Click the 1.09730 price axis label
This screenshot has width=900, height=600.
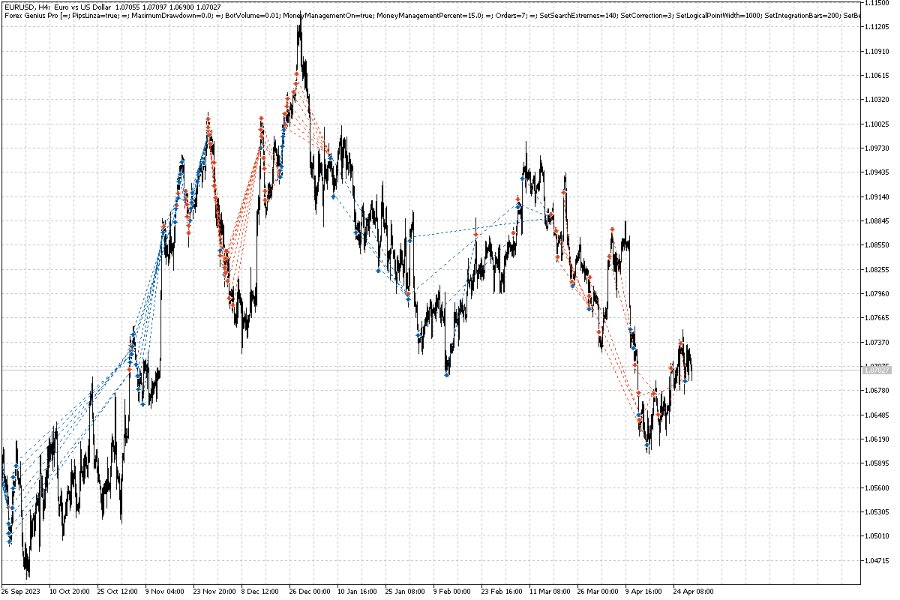point(876,149)
